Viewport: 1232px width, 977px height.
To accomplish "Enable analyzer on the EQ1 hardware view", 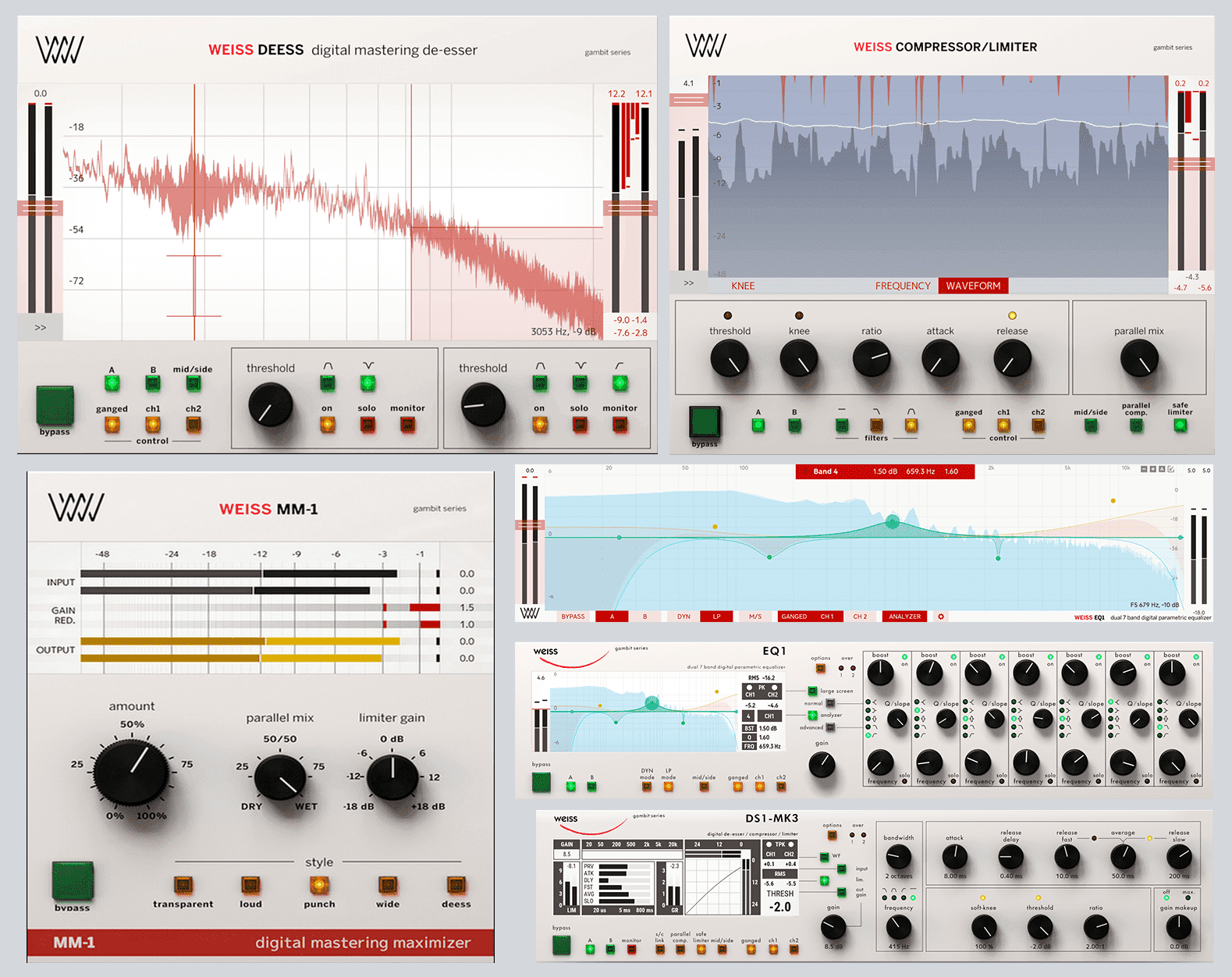I will coord(812,716).
